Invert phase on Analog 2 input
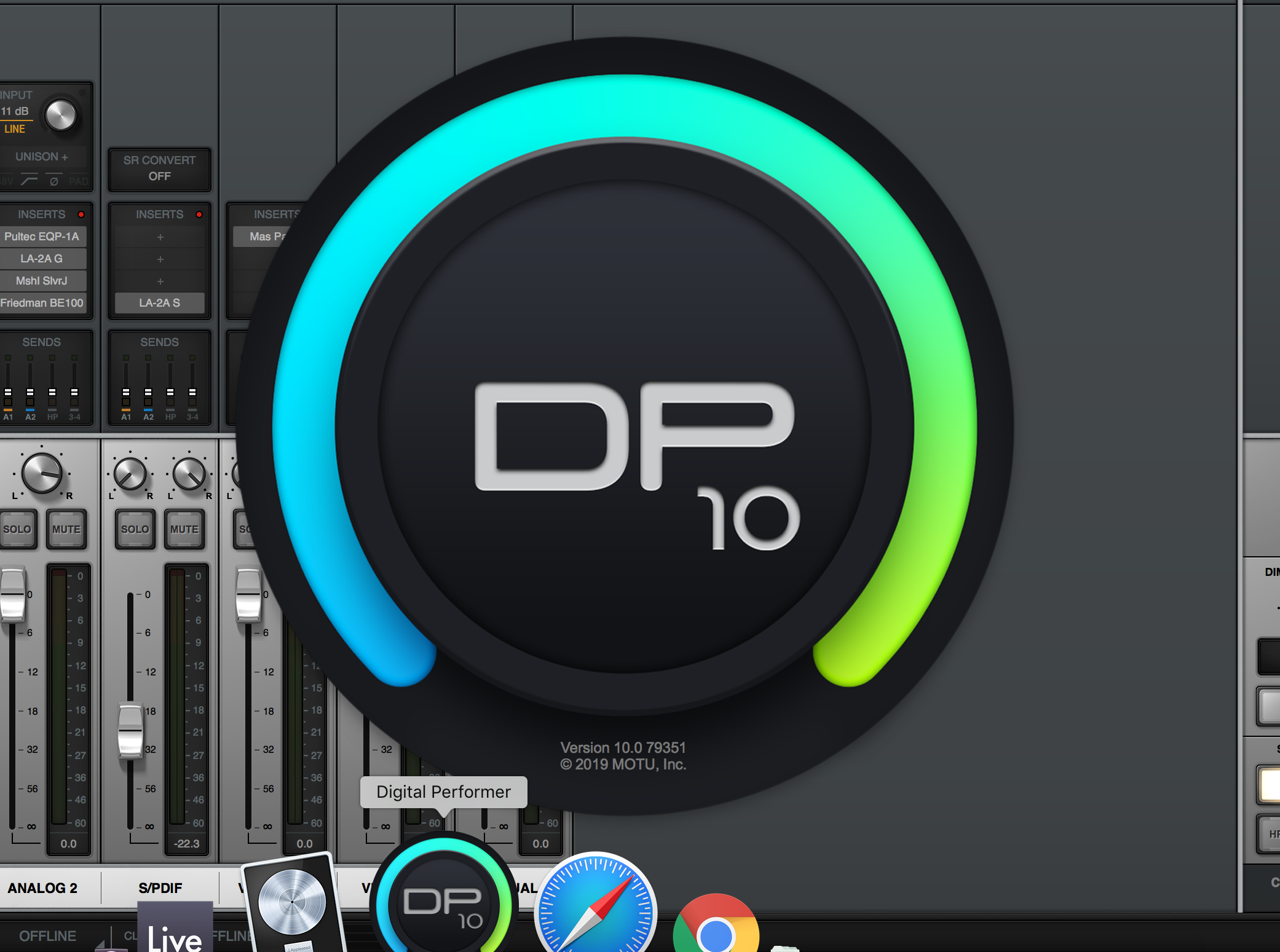The height and width of the screenshot is (952, 1280). (x=54, y=181)
